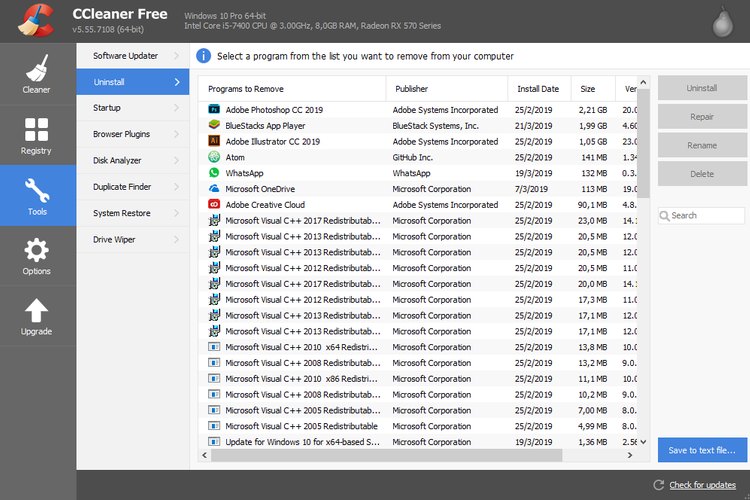
Task: Click the Visual C++ 2005 4,99 MB icon
Action: pos(214,426)
